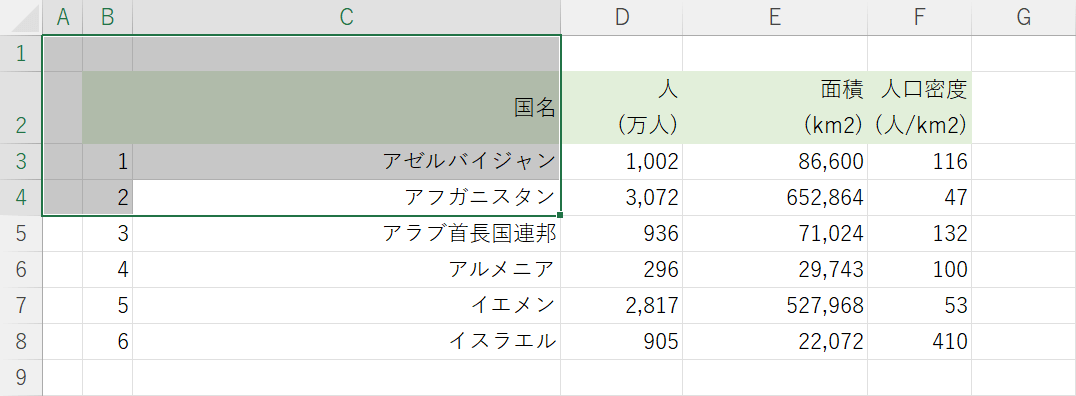Click the 国名 header cell

point(347,108)
